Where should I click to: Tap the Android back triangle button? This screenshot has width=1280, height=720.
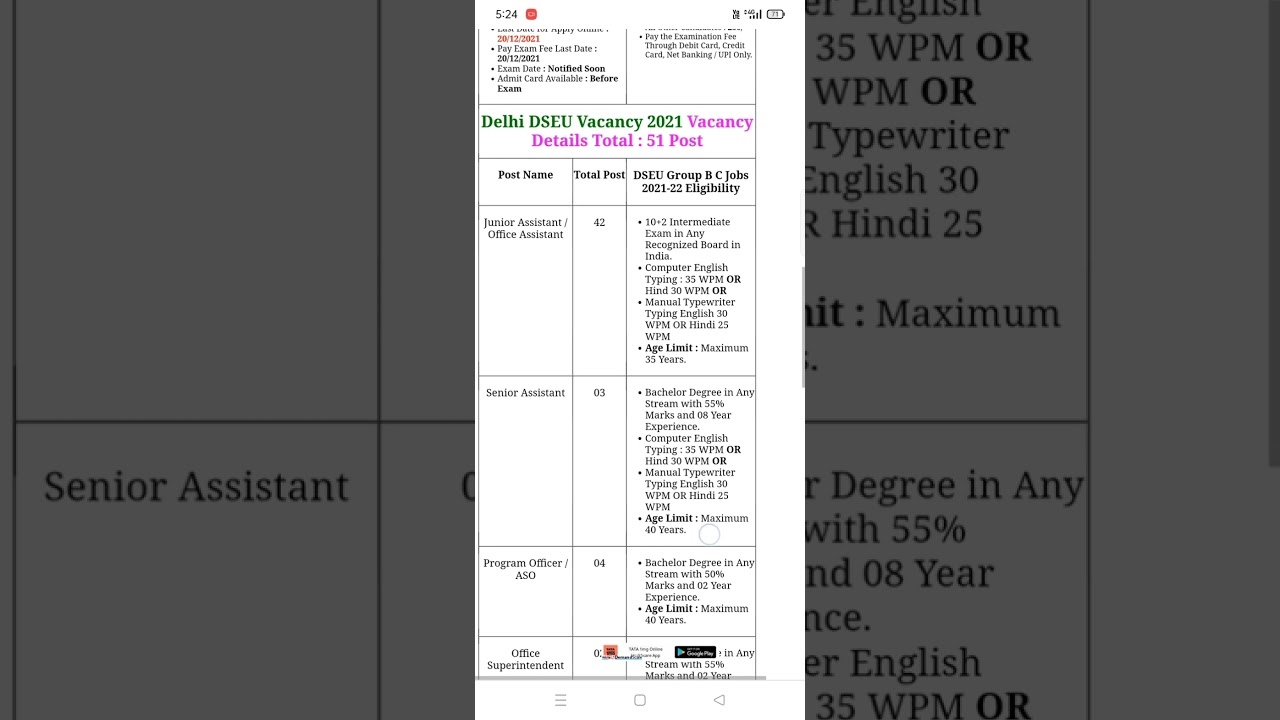pyautogui.click(x=719, y=700)
